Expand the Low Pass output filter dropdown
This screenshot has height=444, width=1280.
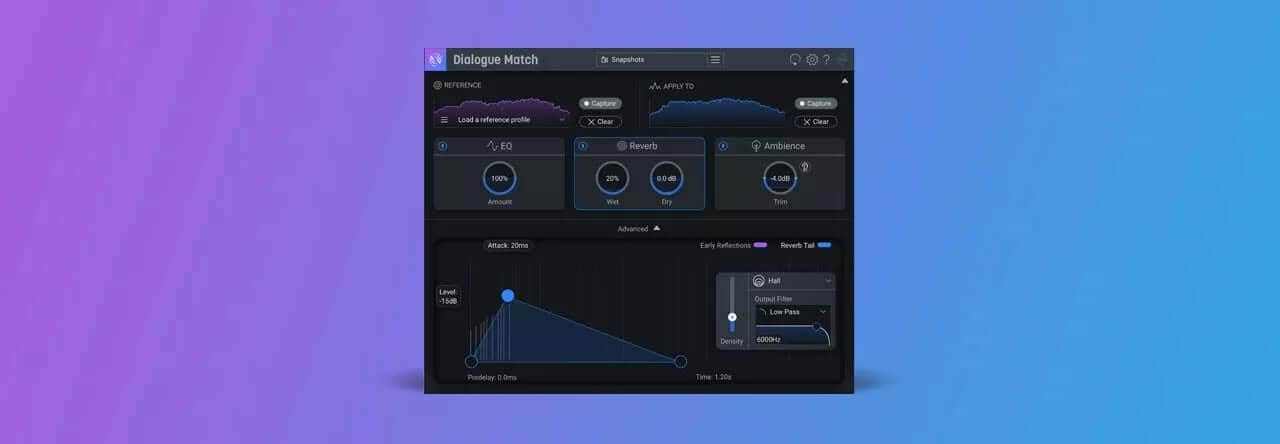click(823, 311)
